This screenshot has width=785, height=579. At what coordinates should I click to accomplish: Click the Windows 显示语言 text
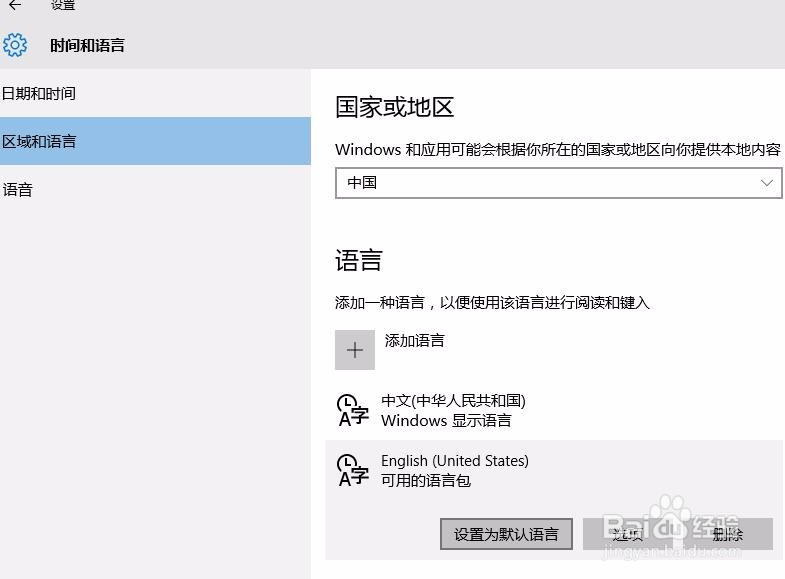[x=446, y=421]
